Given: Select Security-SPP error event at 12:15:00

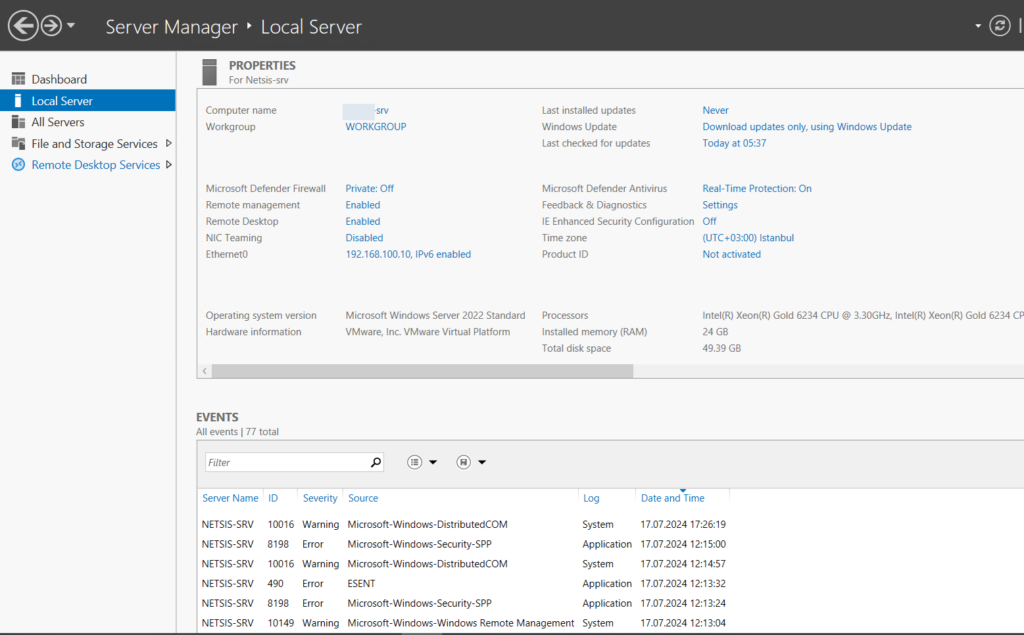Looking at the screenshot, I should (464, 544).
